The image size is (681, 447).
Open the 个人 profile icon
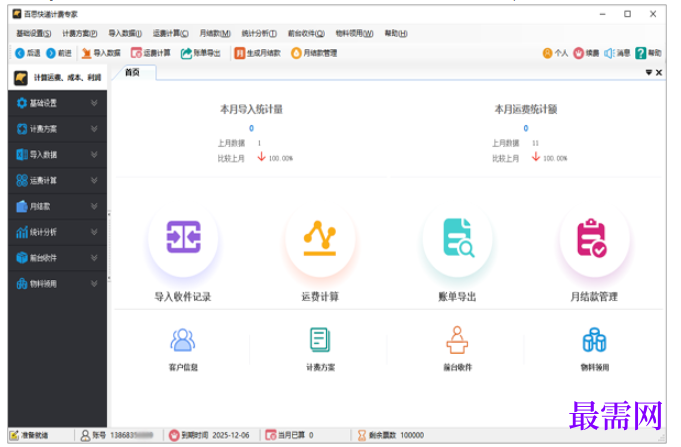pos(548,53)
